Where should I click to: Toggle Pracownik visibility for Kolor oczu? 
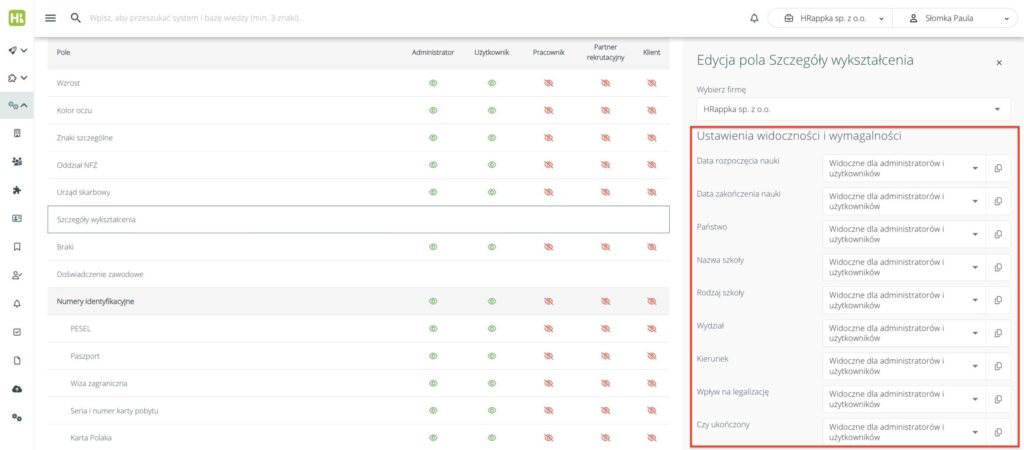[x=548, y=110]
